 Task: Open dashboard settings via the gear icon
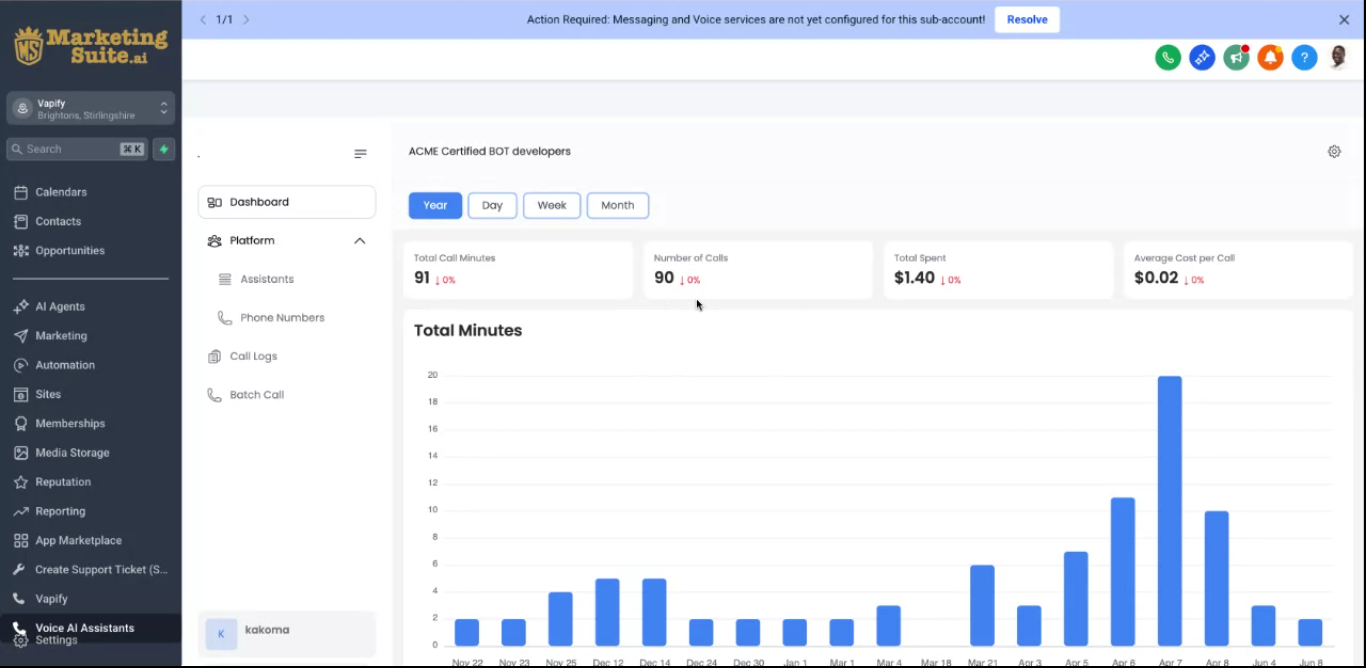tap(1334, 151)
